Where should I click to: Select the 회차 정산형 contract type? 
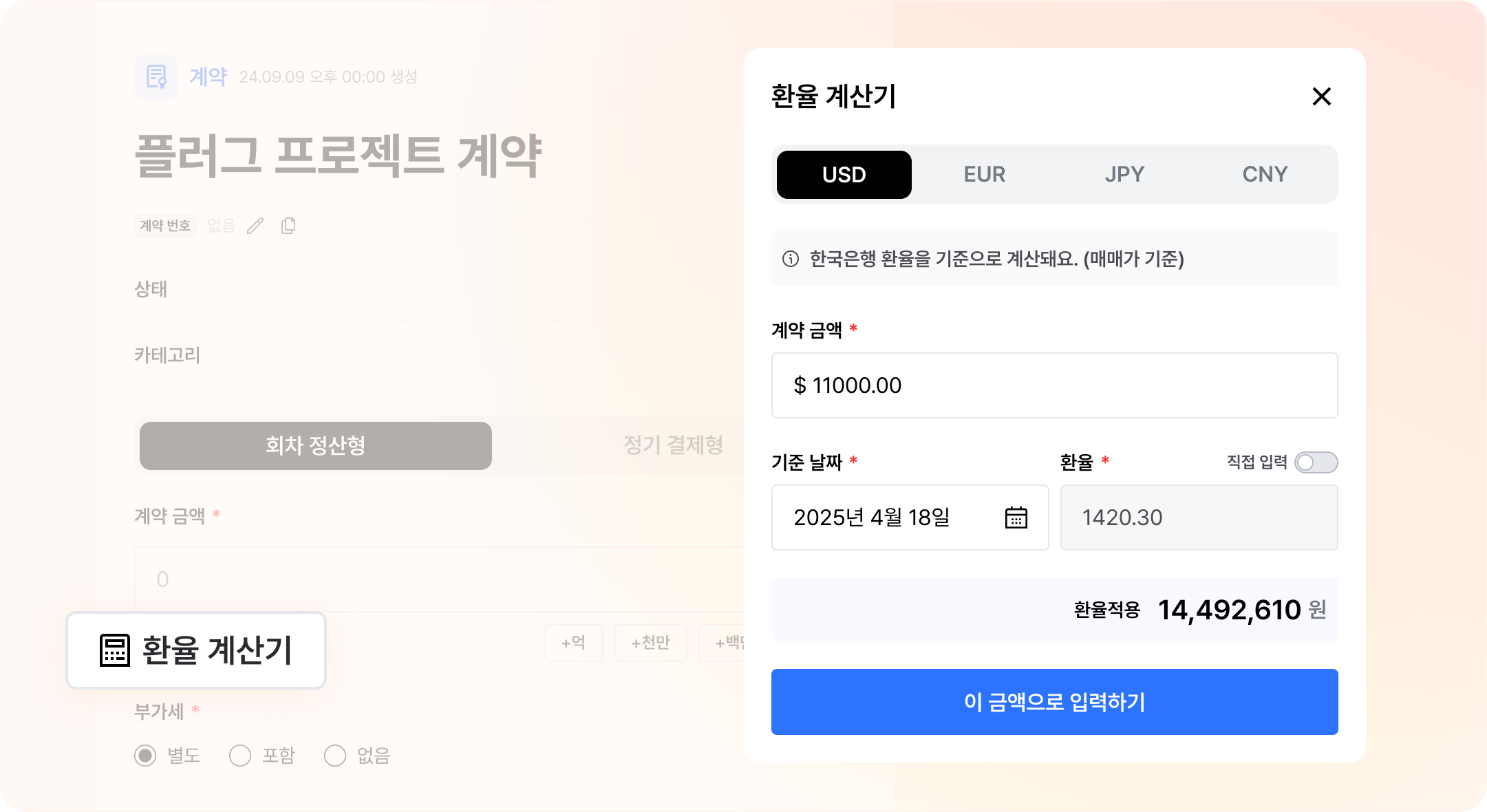tap(315, 446)
